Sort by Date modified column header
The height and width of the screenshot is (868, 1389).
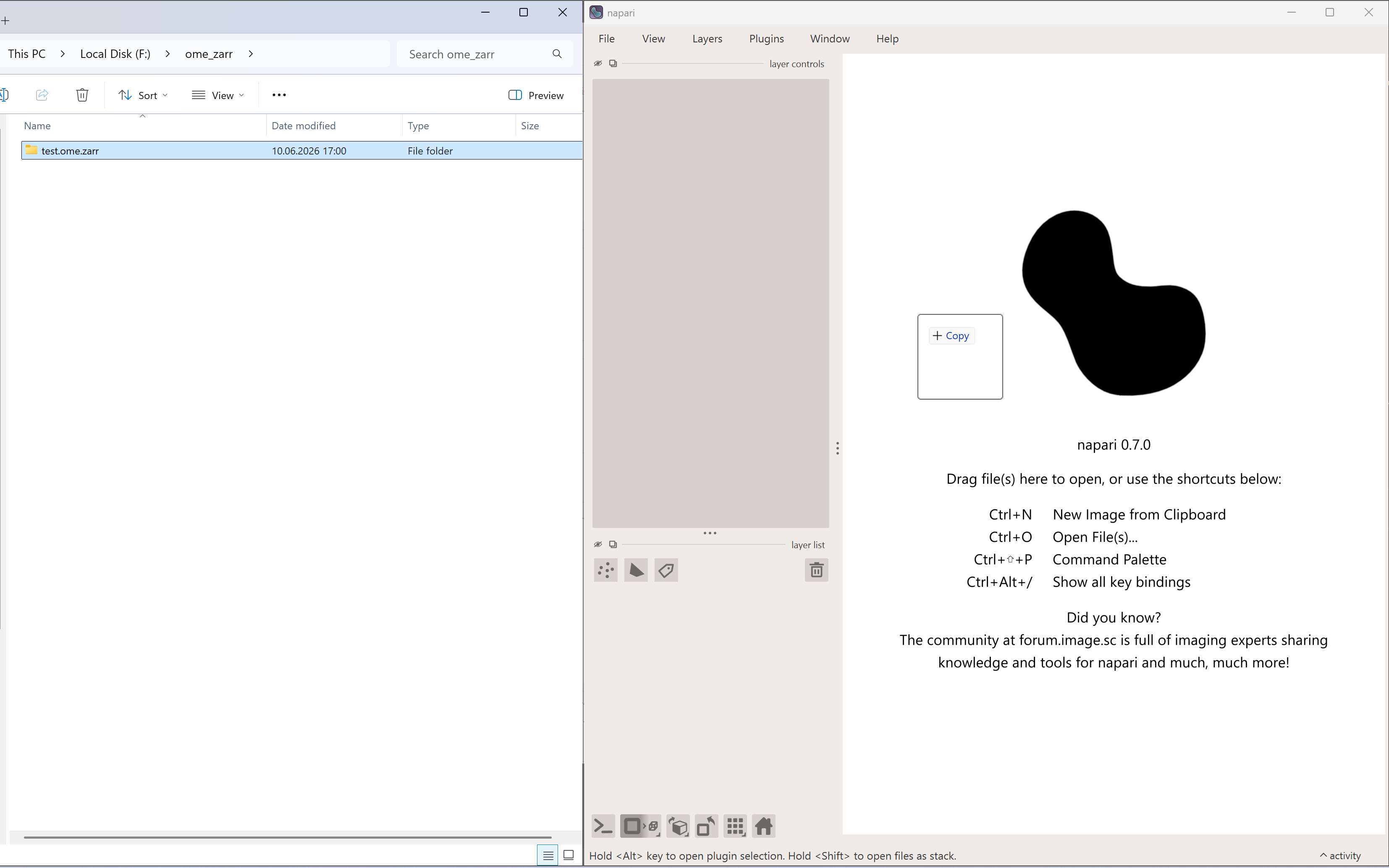tap(334, 126)
